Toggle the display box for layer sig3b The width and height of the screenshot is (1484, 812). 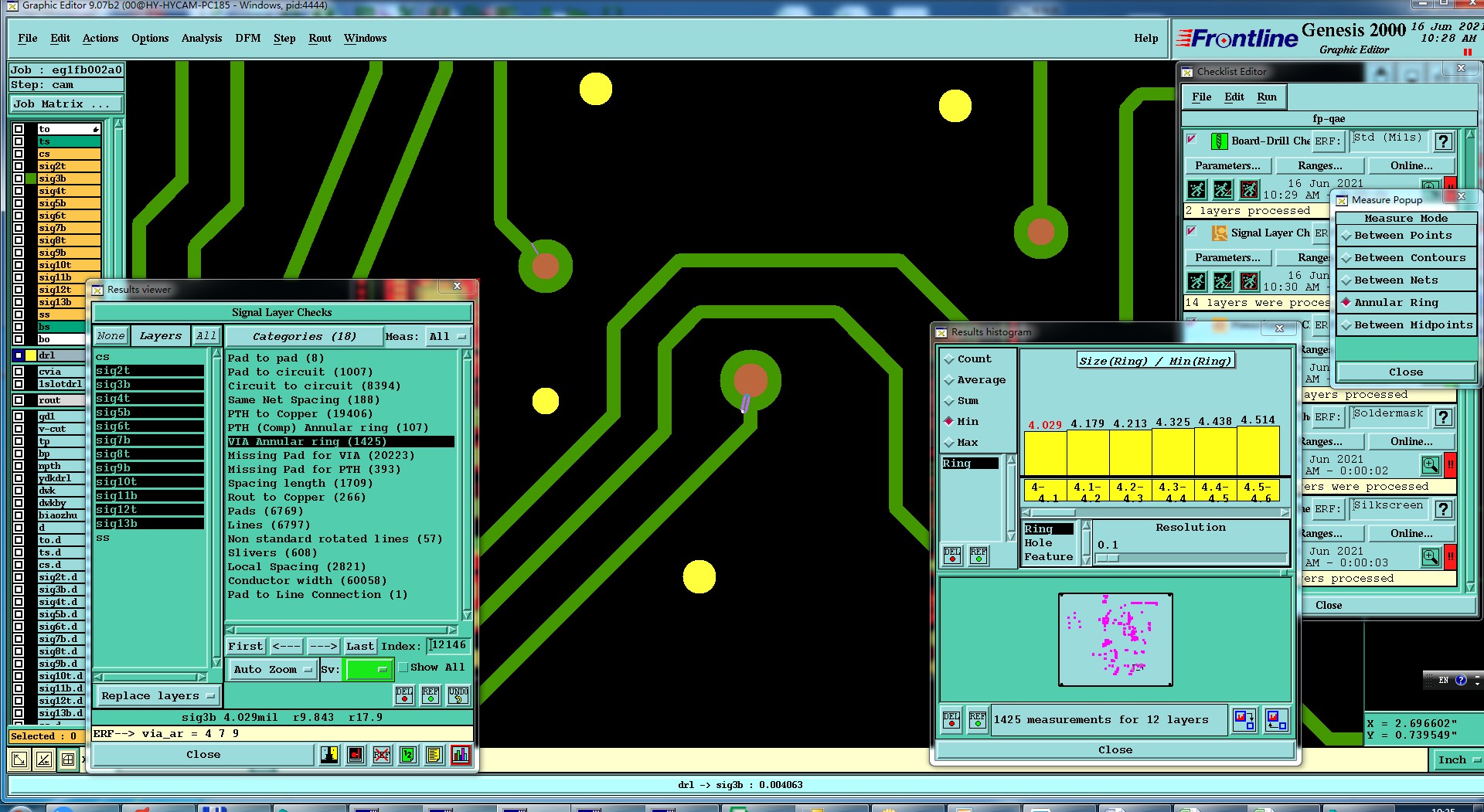tap(19, 178)
